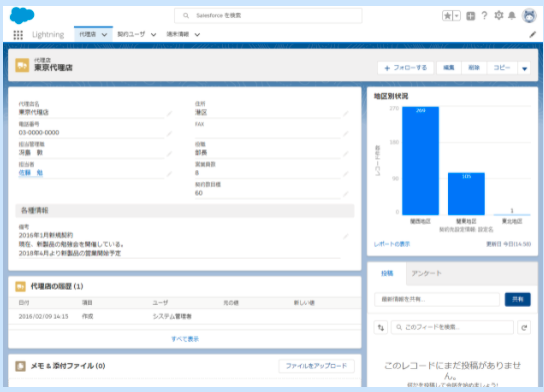Open the user profile avatar
544x392 pixels.
(529, 16)
